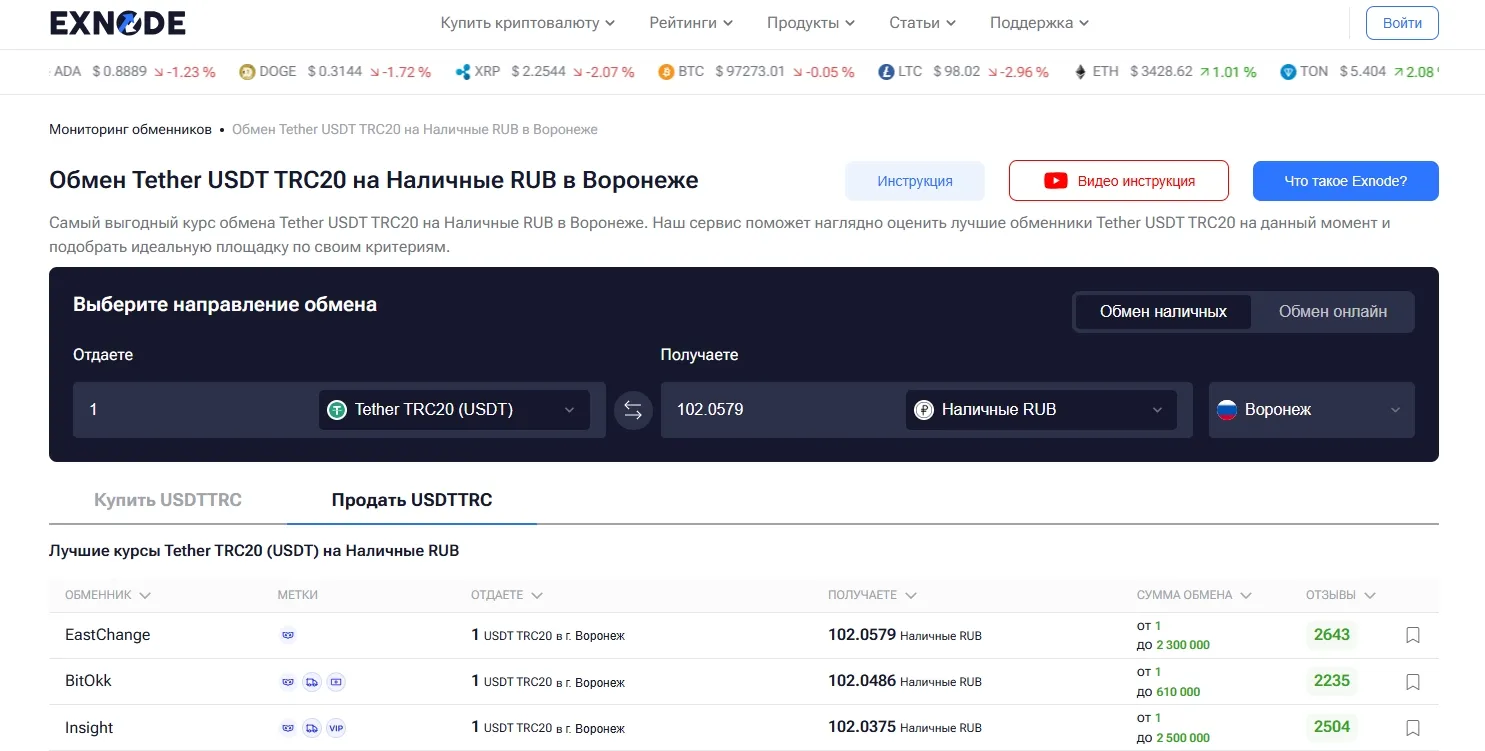Open the Рейтинги menu
The image size is (1485, 751).
[690, 22]
